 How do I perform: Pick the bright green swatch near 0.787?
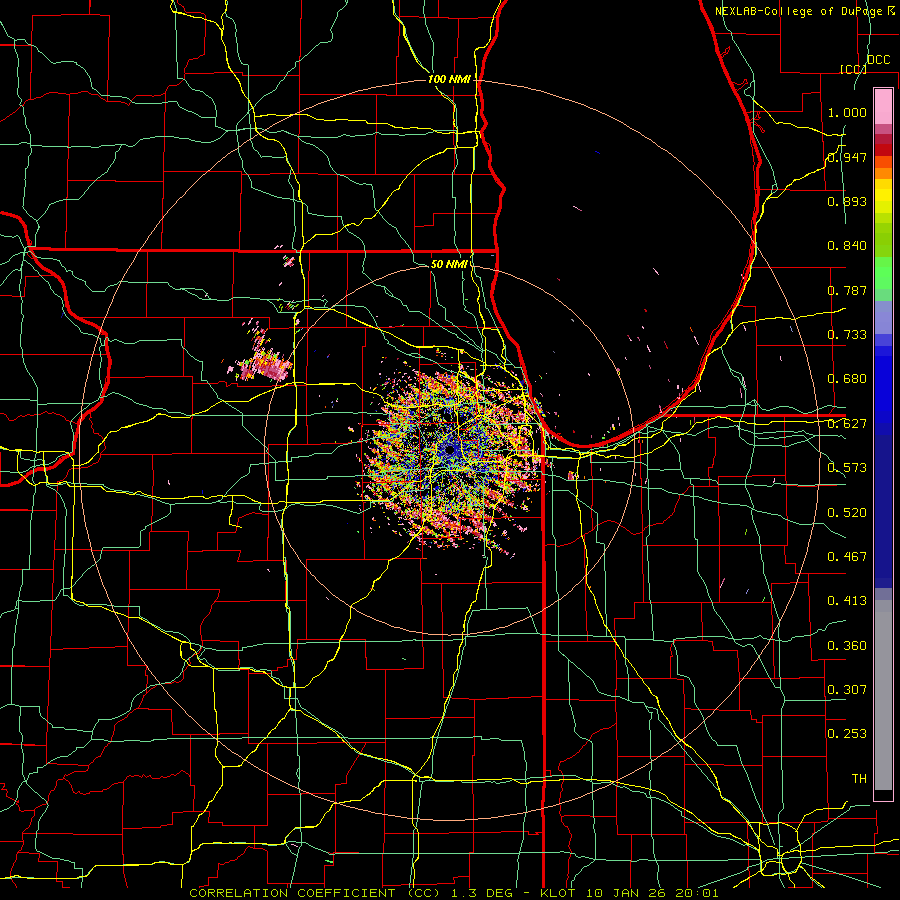pos(883,273)
